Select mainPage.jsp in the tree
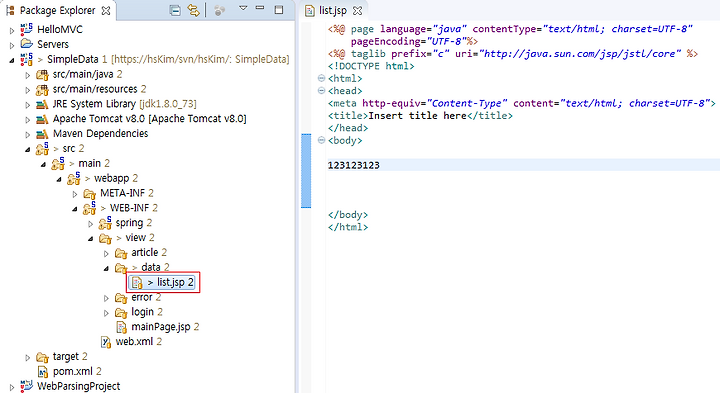This screenshot has height=393, width=720. pos(161,327)
